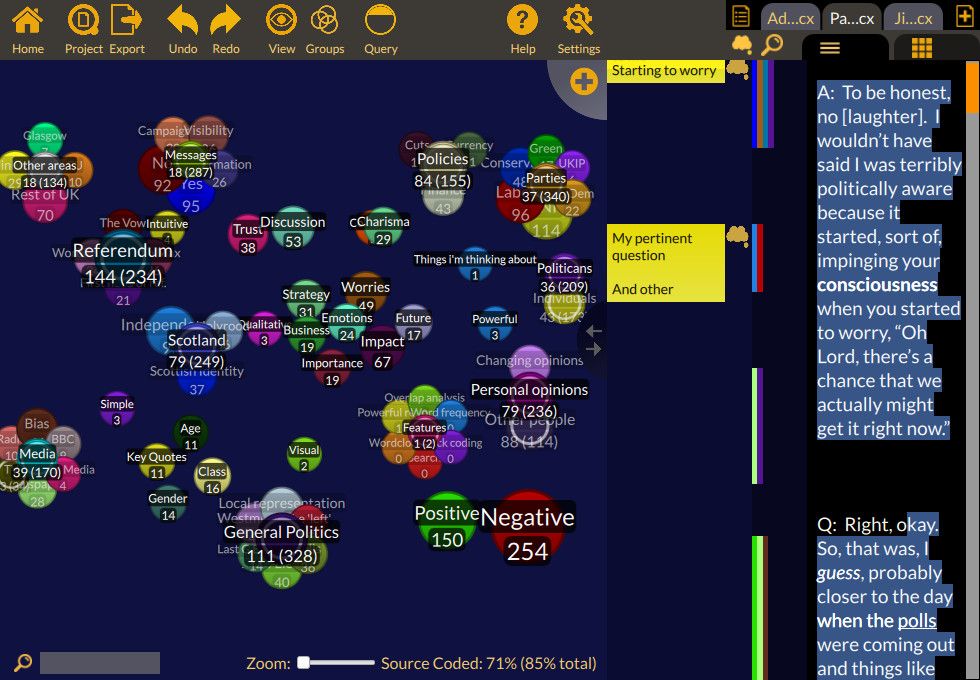Viewport: 980px width, 680px height.
Task: Click the Undo arrow icon
Action: pos(182,22)
